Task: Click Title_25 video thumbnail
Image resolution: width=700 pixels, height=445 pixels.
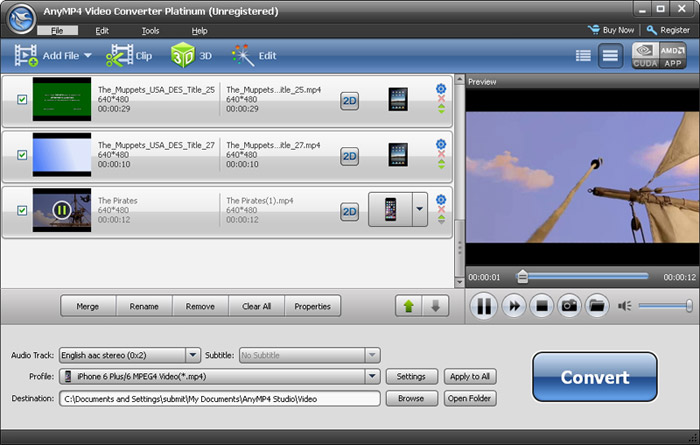Action: (62, 99)
